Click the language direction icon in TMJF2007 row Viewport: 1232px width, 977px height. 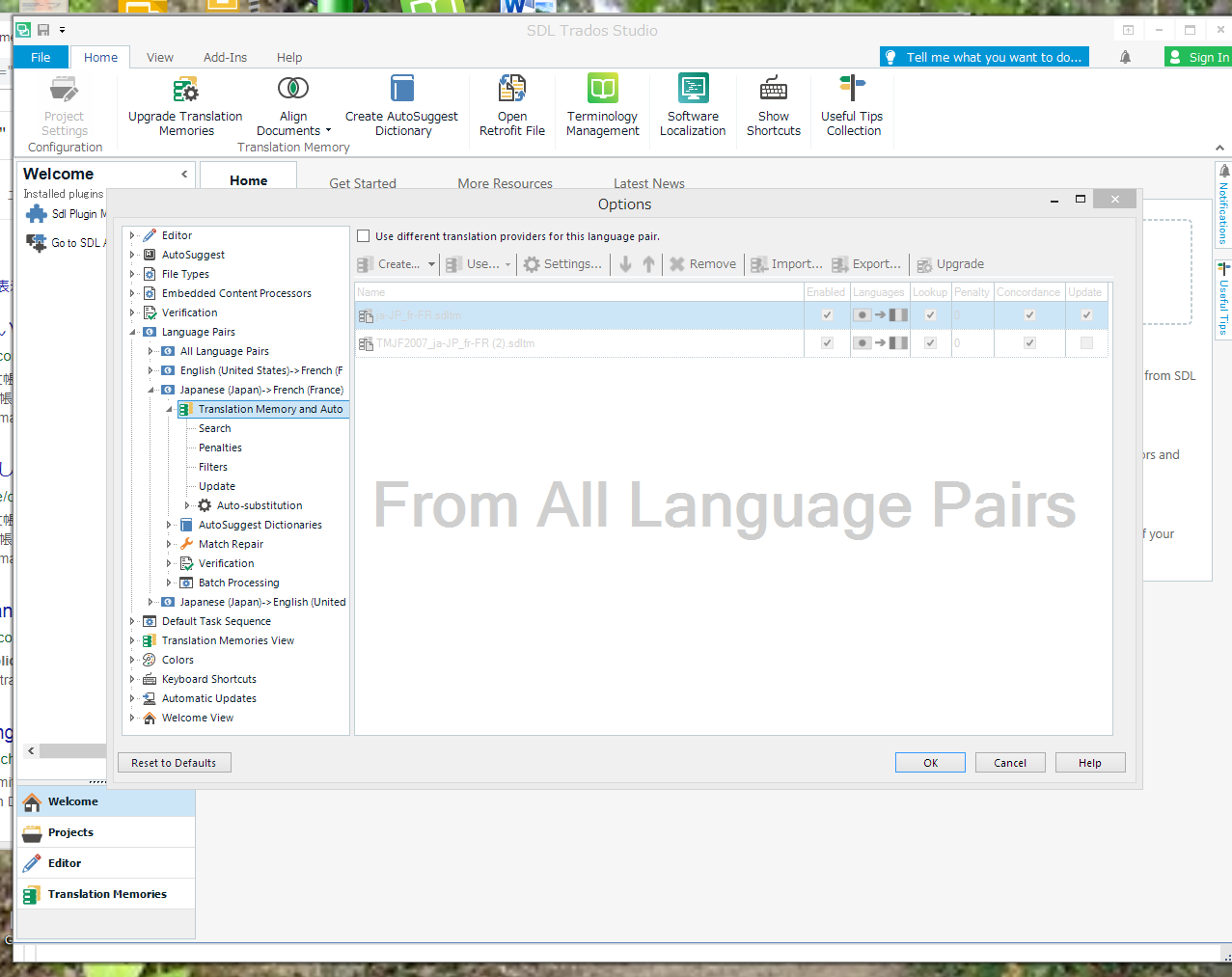point(879,343)
